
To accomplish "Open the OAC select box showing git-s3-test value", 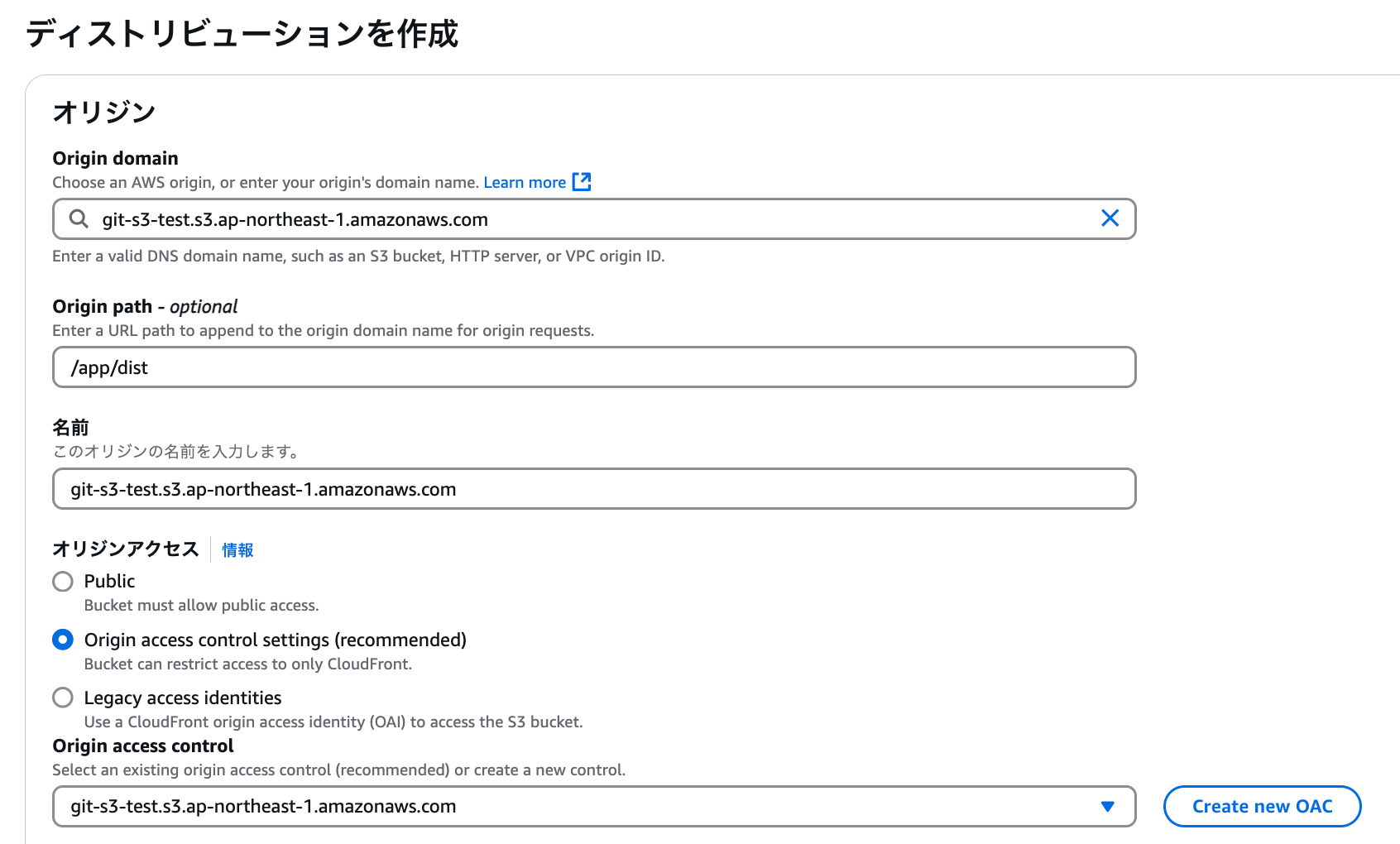I will [579, 807].
